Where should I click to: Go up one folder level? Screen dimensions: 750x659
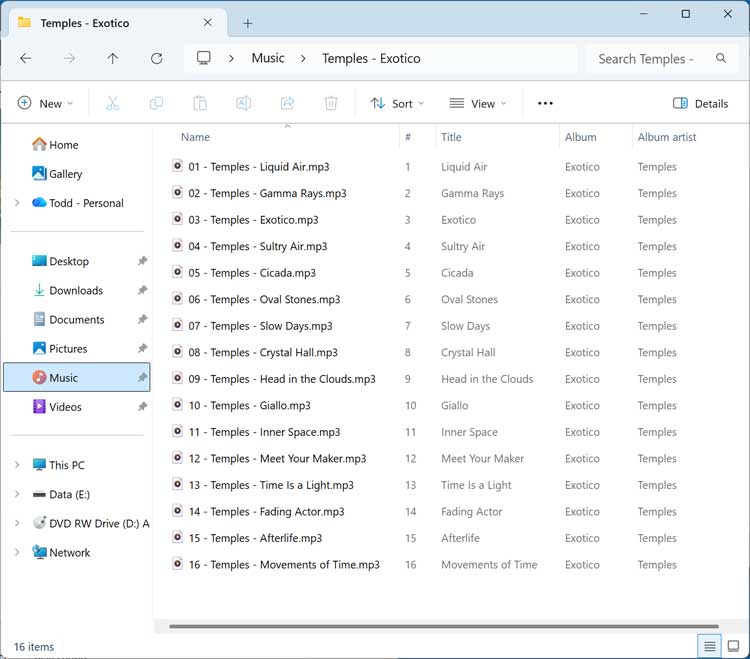click(113, 59)
